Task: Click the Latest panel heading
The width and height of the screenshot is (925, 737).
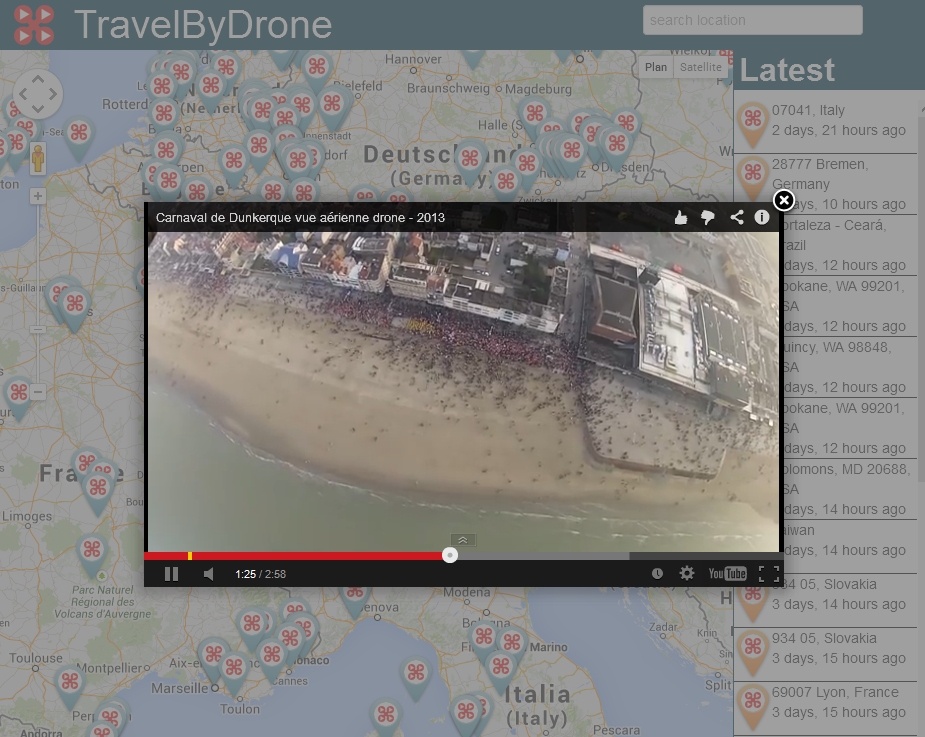Action: [x=787, y=70]
